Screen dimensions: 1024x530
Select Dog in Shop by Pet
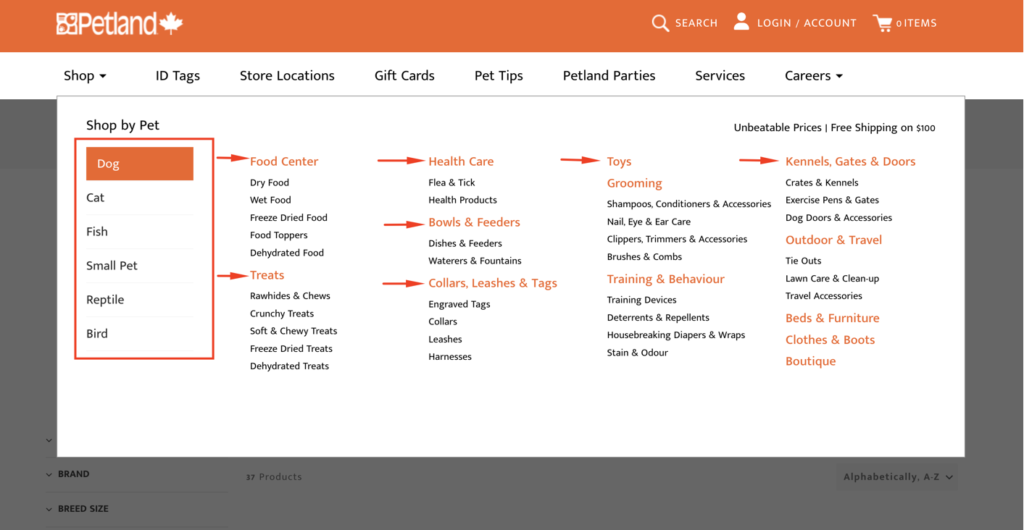coord(140,164)
